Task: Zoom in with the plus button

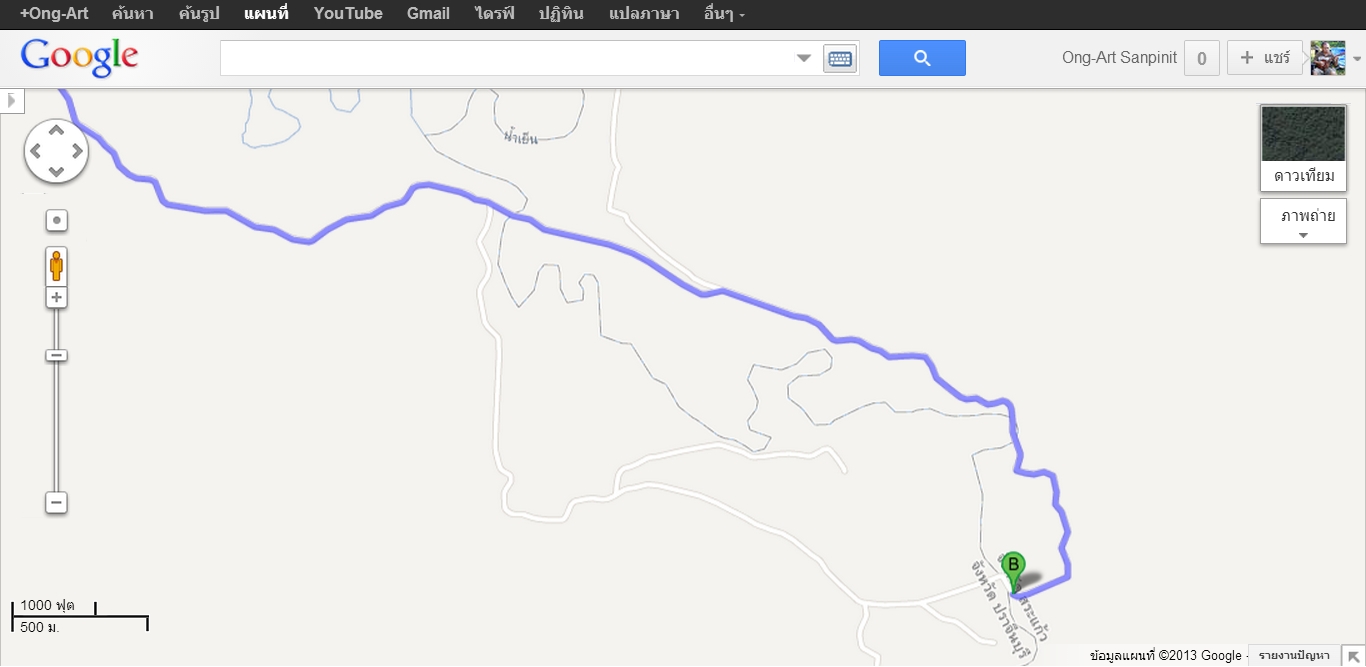Action: click(x=57, y=297)
